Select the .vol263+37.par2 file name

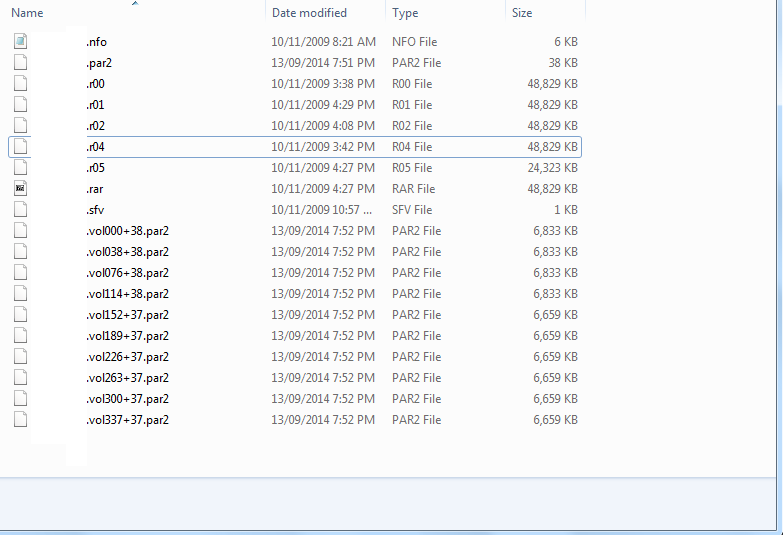(x=127, y=378)
